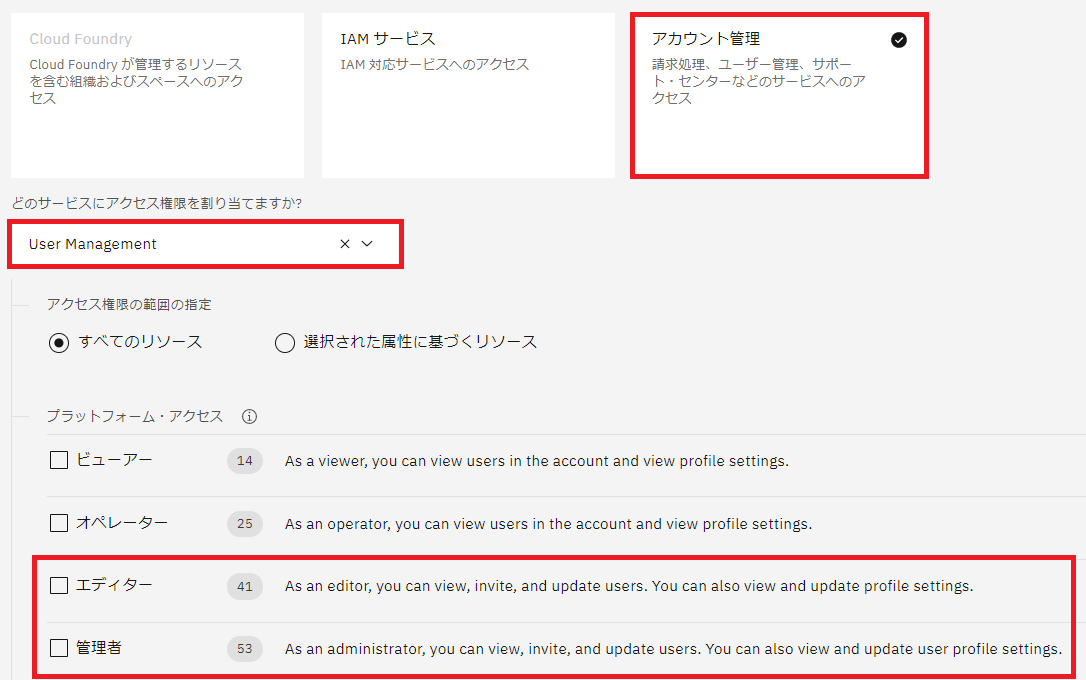Choose the IAM サービス access card

[x=468, y=96]
